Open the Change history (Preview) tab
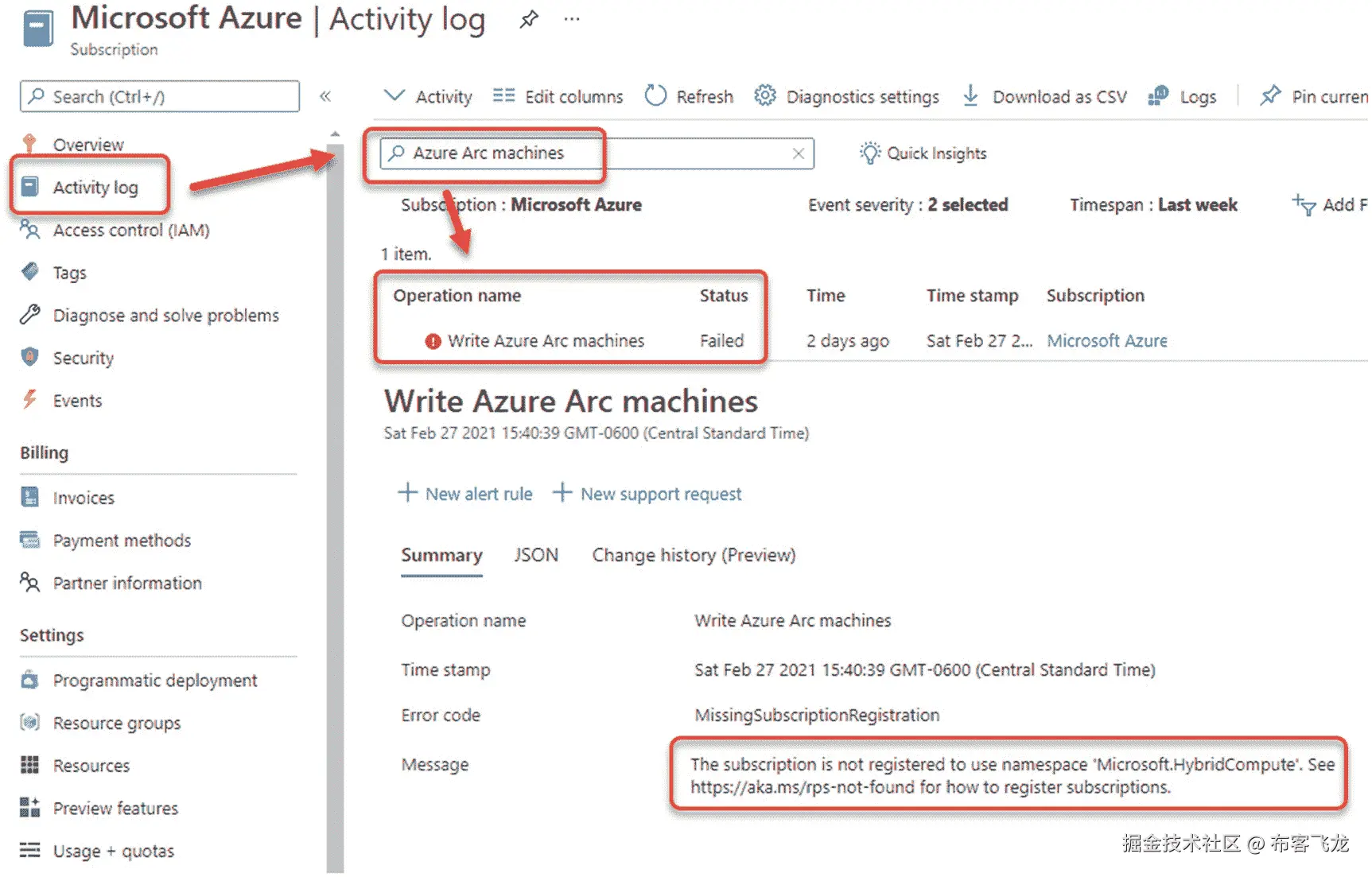This screenshot has width=1372, height=877. coord(694,555)
